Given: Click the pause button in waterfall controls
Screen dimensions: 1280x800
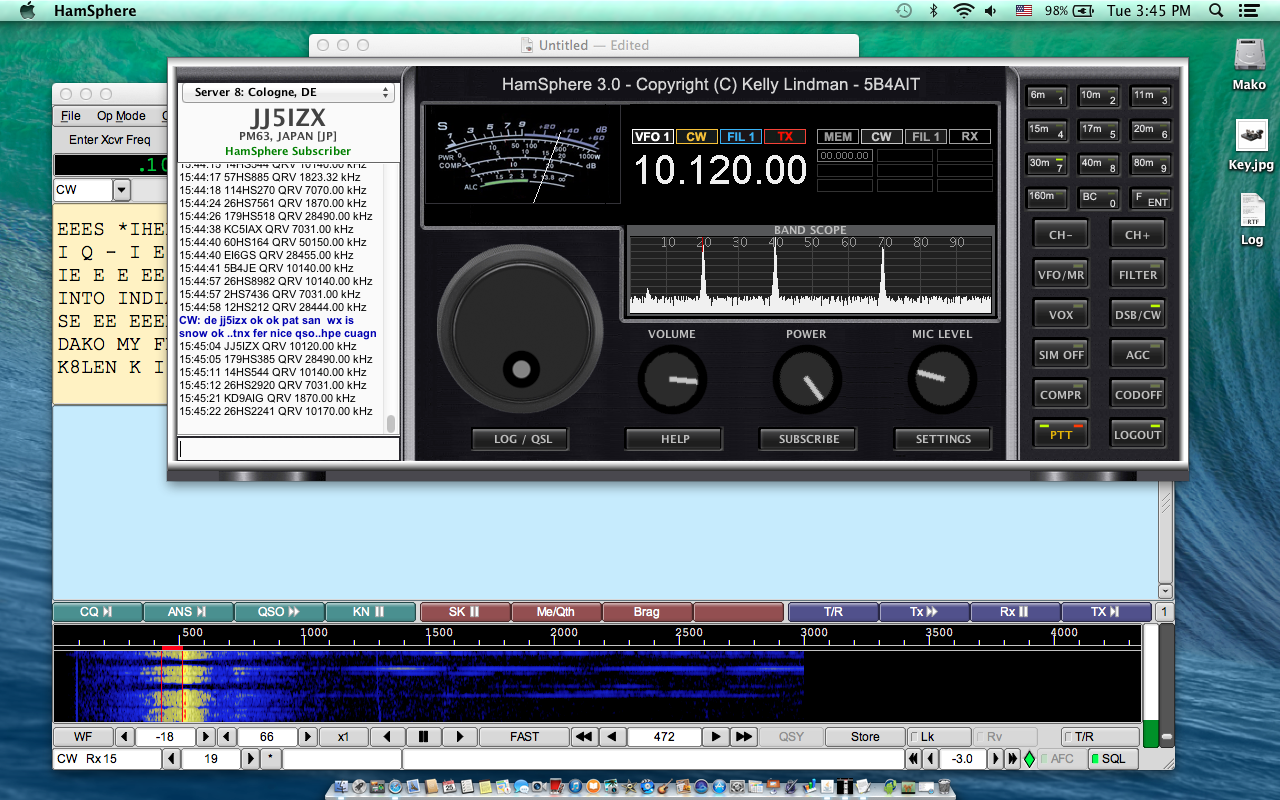Looking at the screenshot, I should point(424,737).
